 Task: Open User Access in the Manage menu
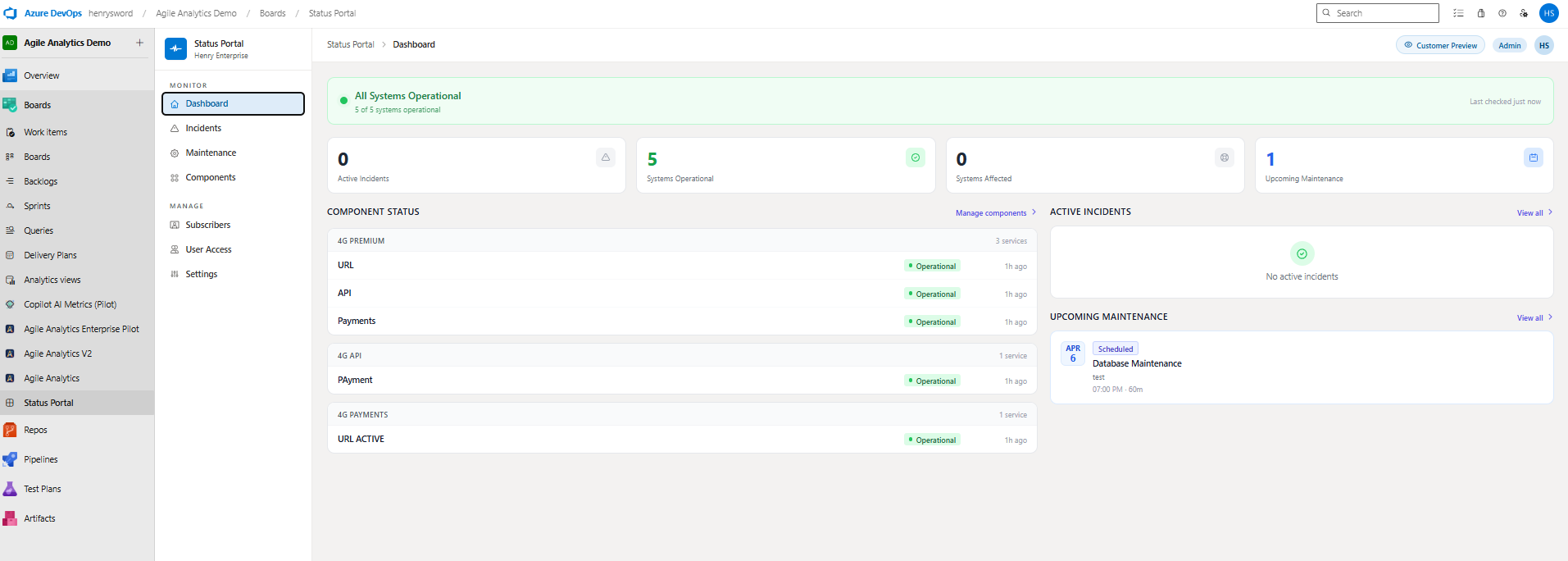[233, 249]
